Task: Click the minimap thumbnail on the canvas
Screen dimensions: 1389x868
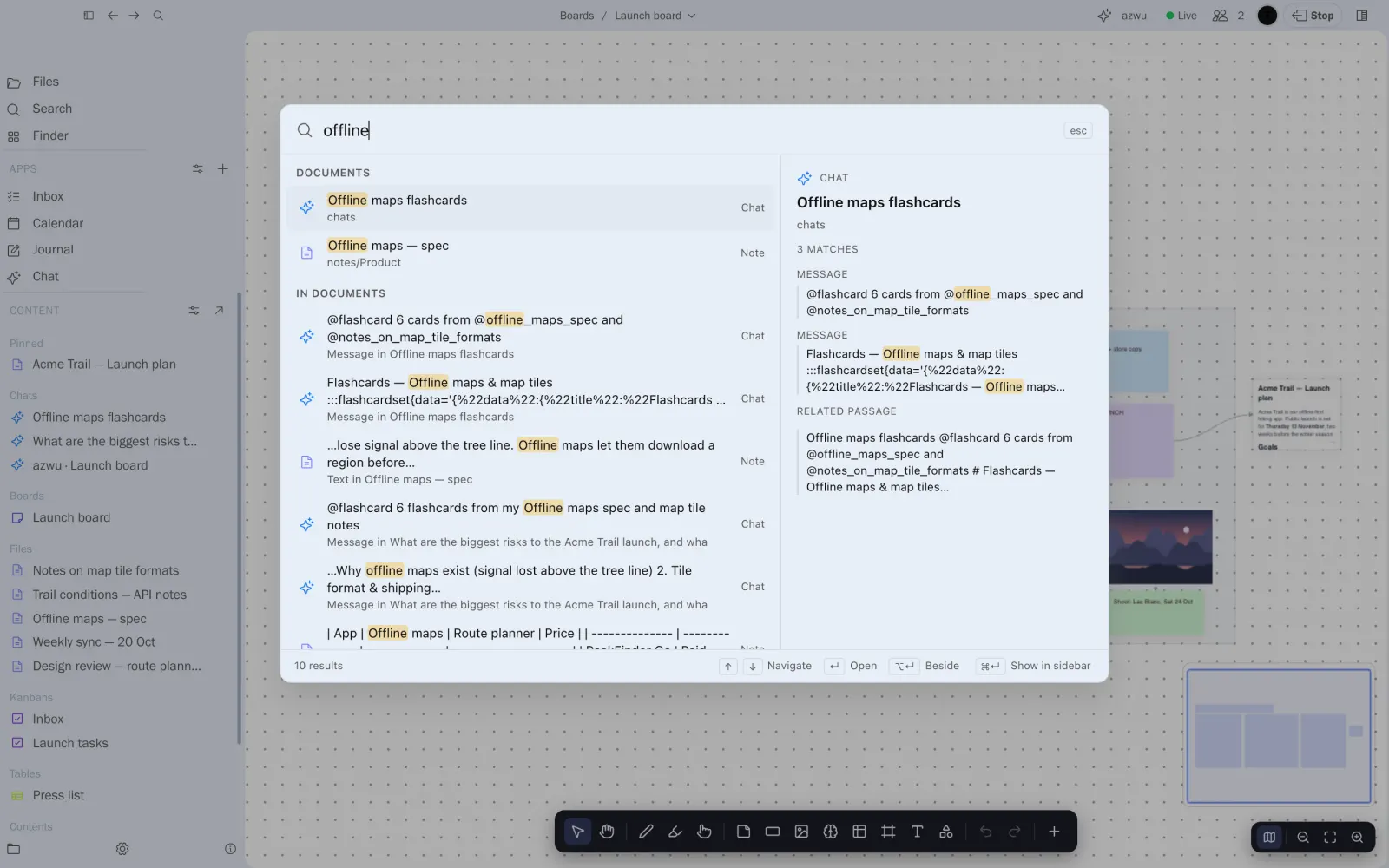Action: tap(1279, 736)
